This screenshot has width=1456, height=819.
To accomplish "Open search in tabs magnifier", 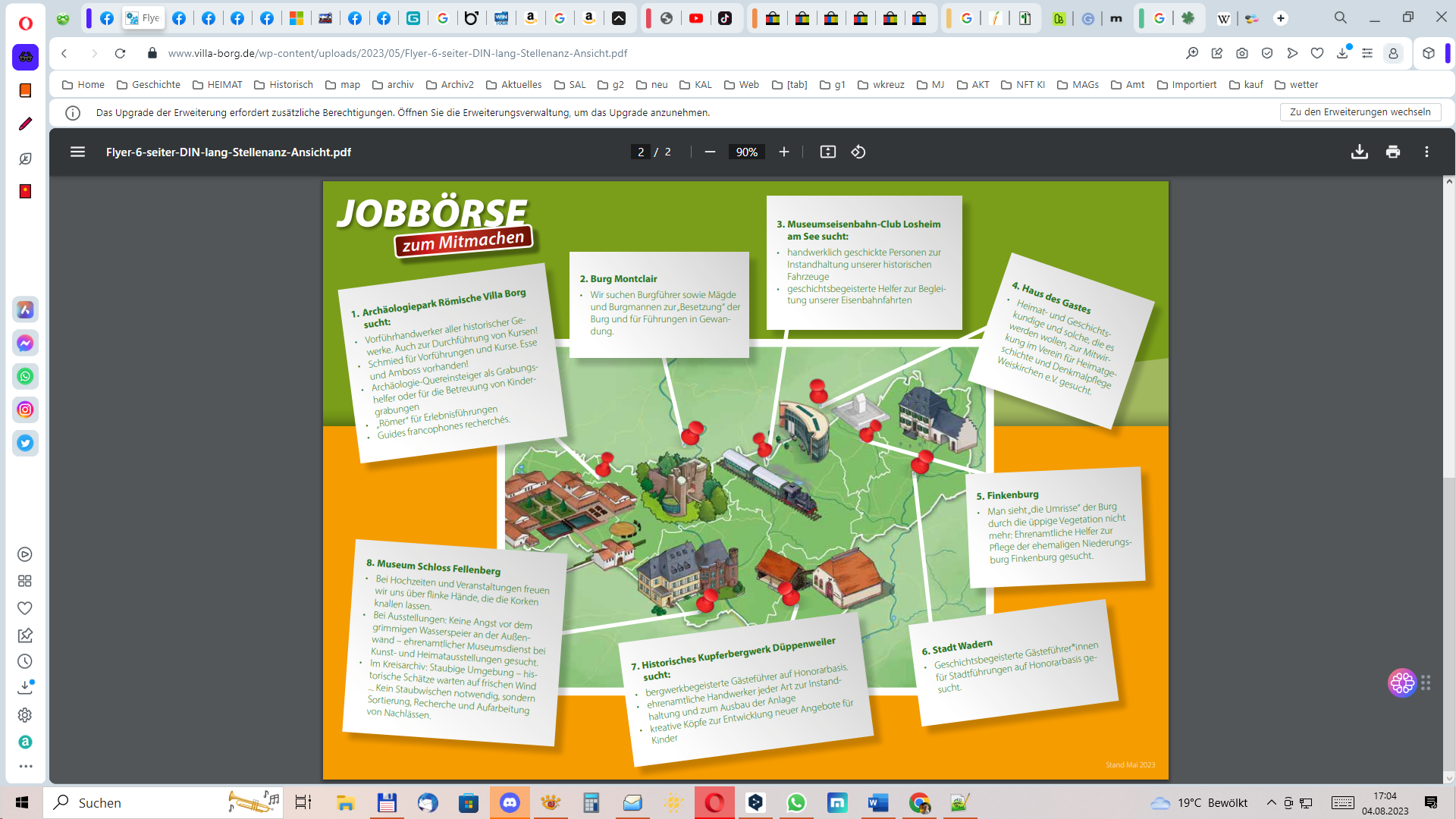I will pos(1341,17).
